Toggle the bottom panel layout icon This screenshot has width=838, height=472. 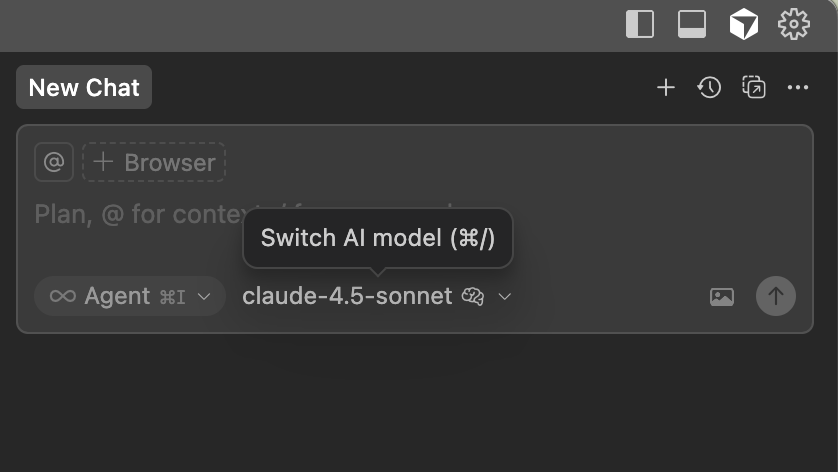(692, 24)
